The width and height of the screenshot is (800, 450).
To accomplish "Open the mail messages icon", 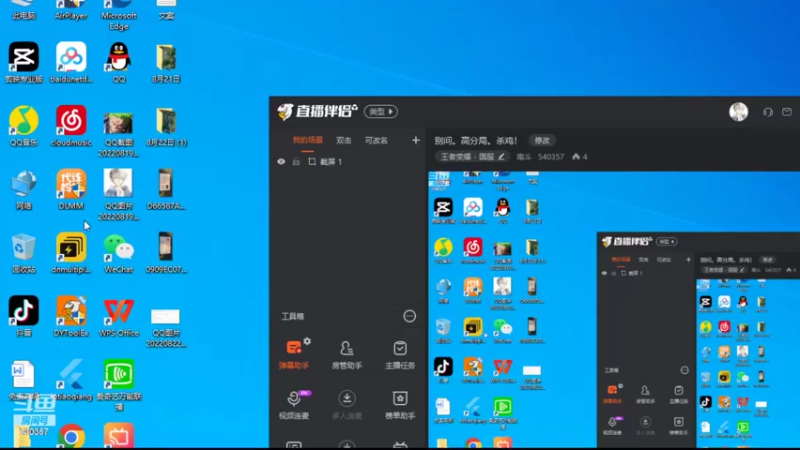I will click(787, 112).
